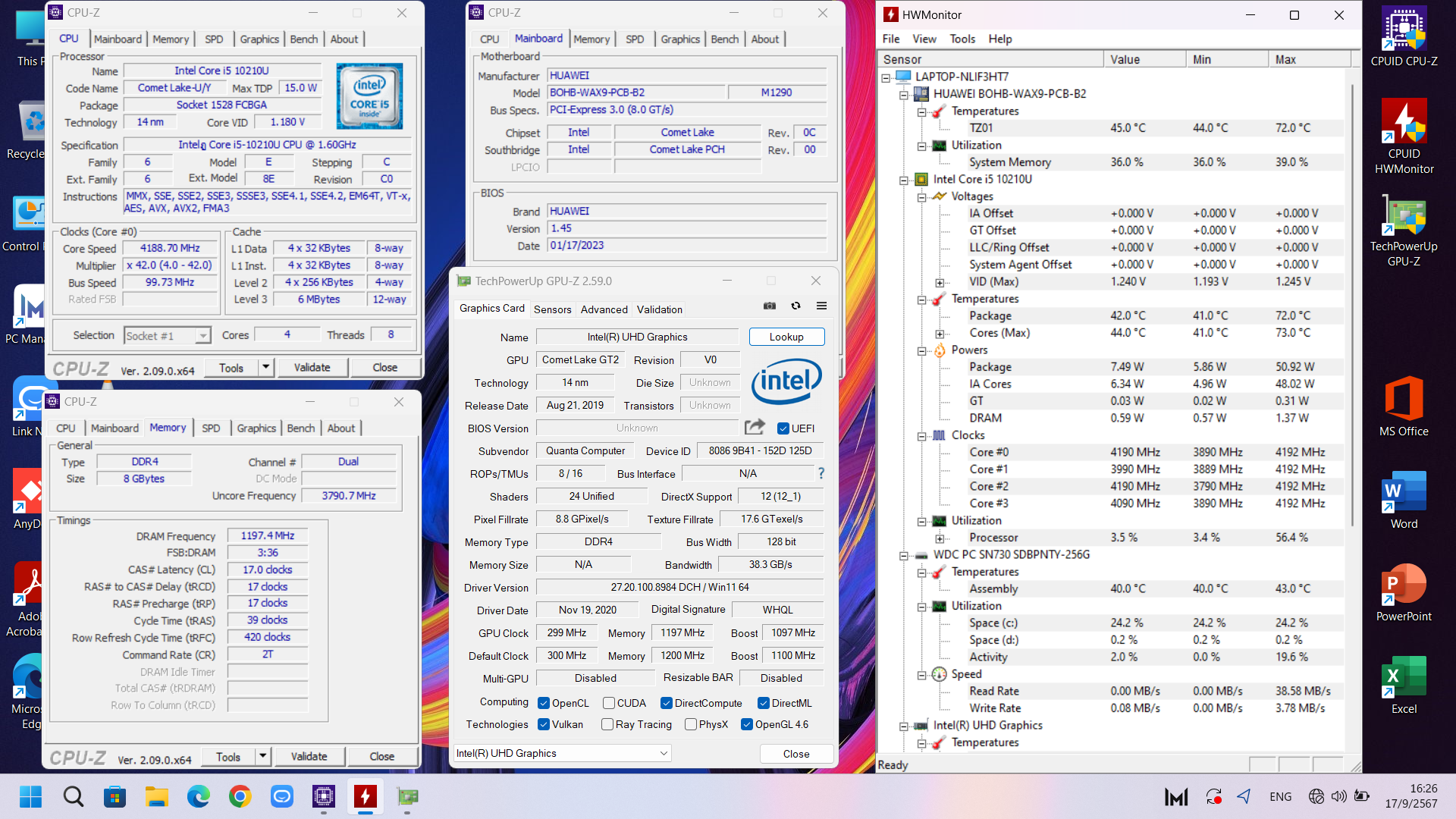The image size is (1456, 819).
Task: Open MS Office desktop shortcut
Action: tap(1404, 406)
